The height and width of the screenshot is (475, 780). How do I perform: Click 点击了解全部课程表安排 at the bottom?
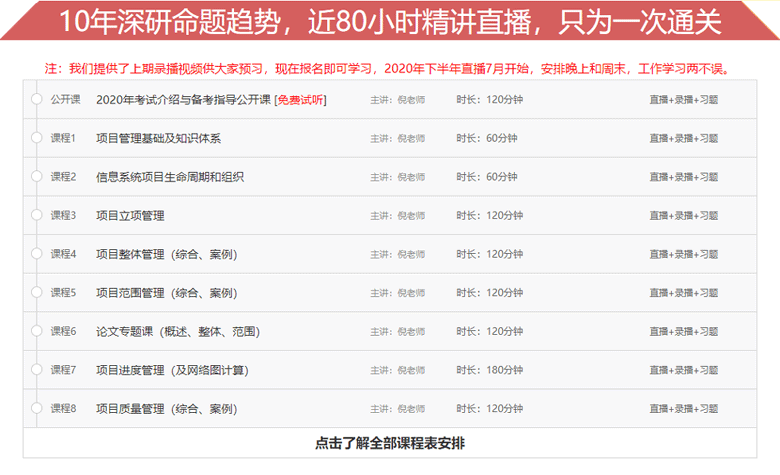pyautogui.click(x=389, y=443)
